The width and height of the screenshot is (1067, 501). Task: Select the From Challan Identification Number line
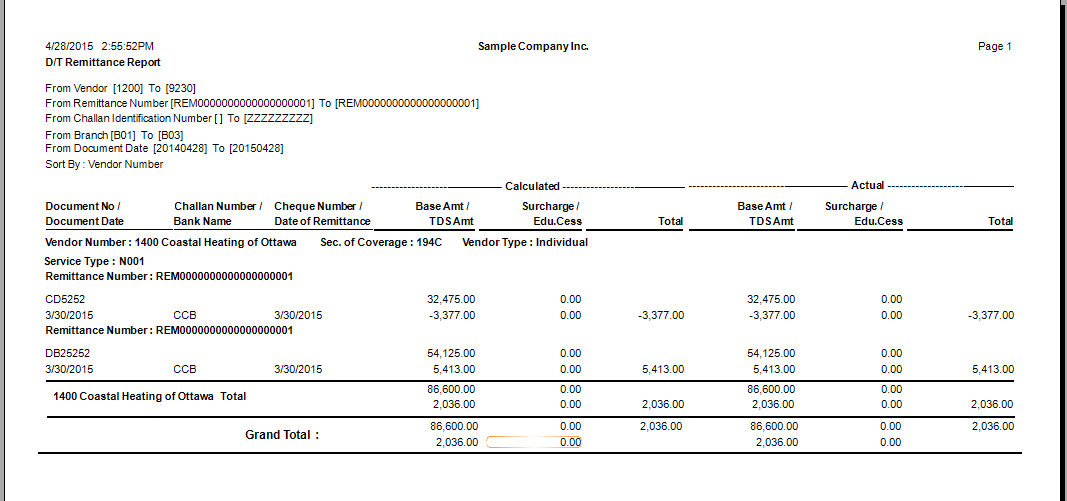179,118
